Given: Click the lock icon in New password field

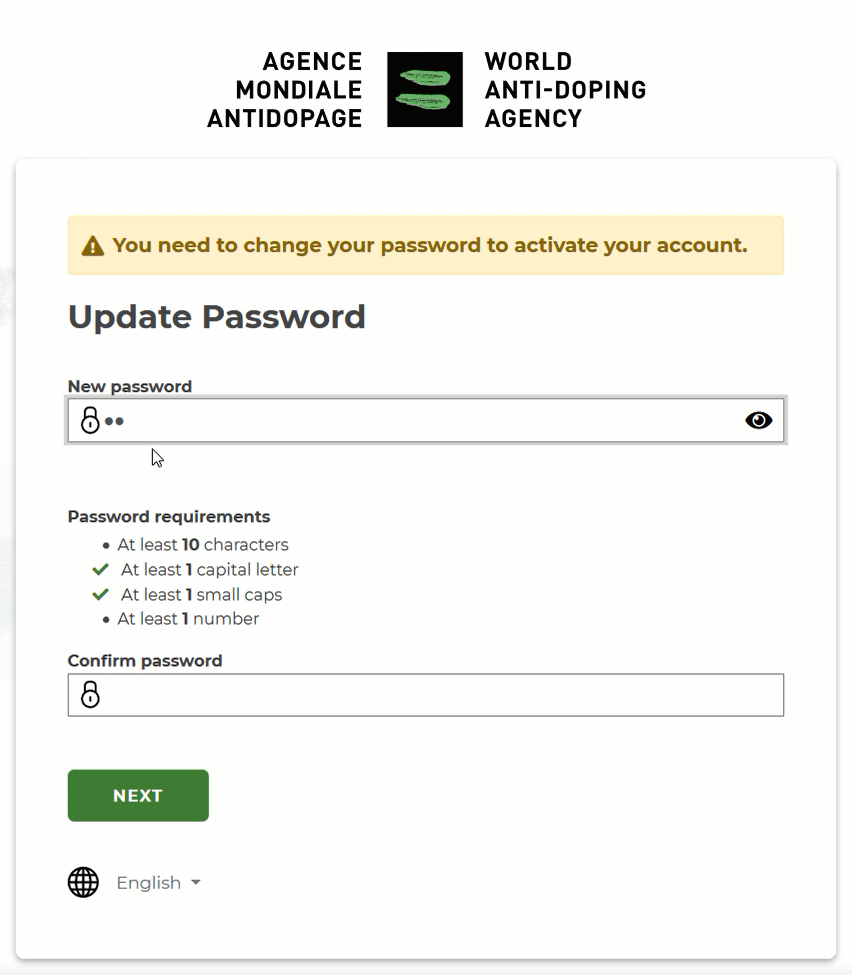Looking at the screenshot, I should pyautogui.click(x=90, y=420).
